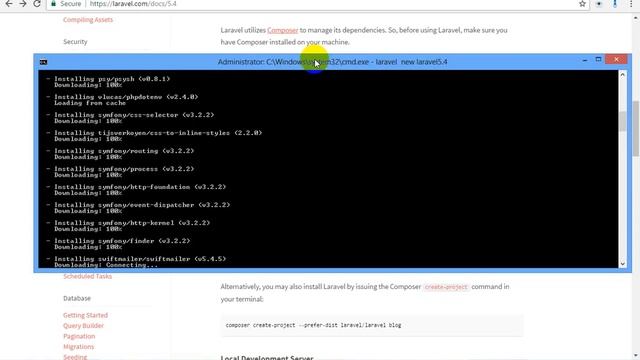Click browser scrollbar up arrow
This screenshot has height=360, width=640.
pos(636,18)
